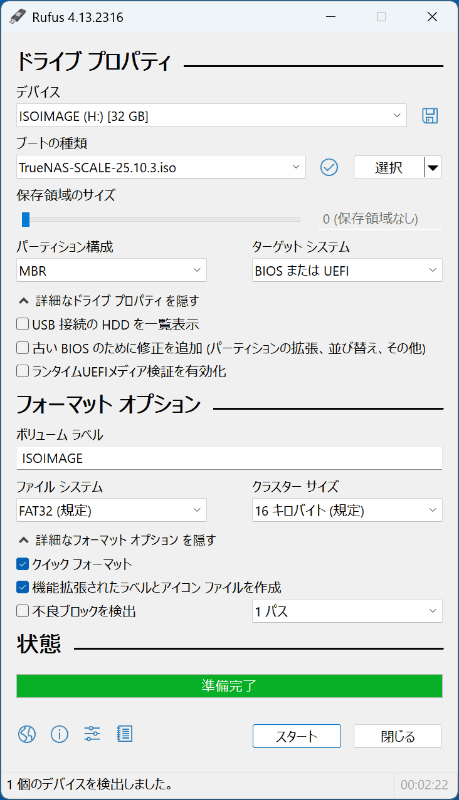Click the フォーマット オプション heading

pyautogui.click(x=109, y=404)
